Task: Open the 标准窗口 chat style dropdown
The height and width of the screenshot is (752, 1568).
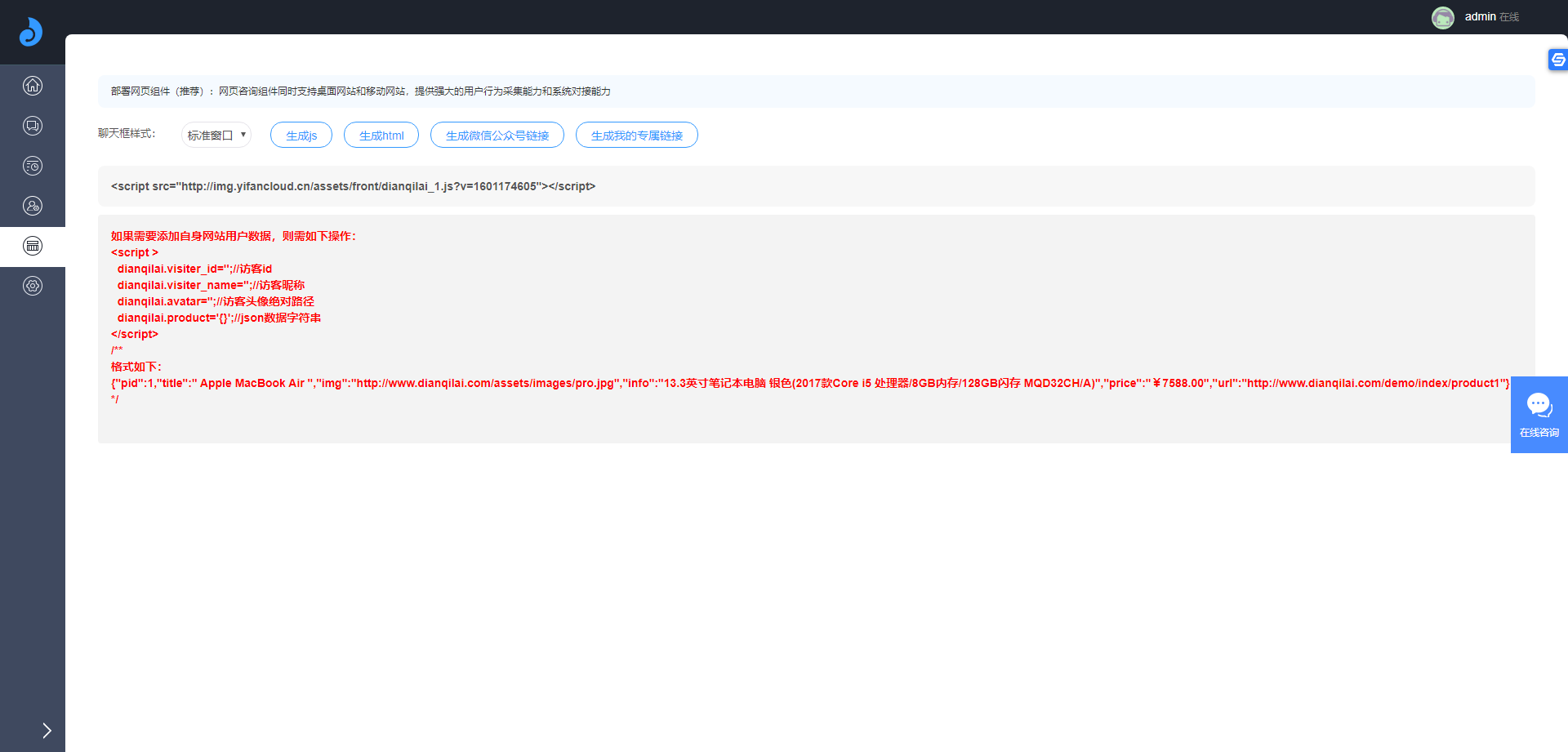Action: [216, 135]
